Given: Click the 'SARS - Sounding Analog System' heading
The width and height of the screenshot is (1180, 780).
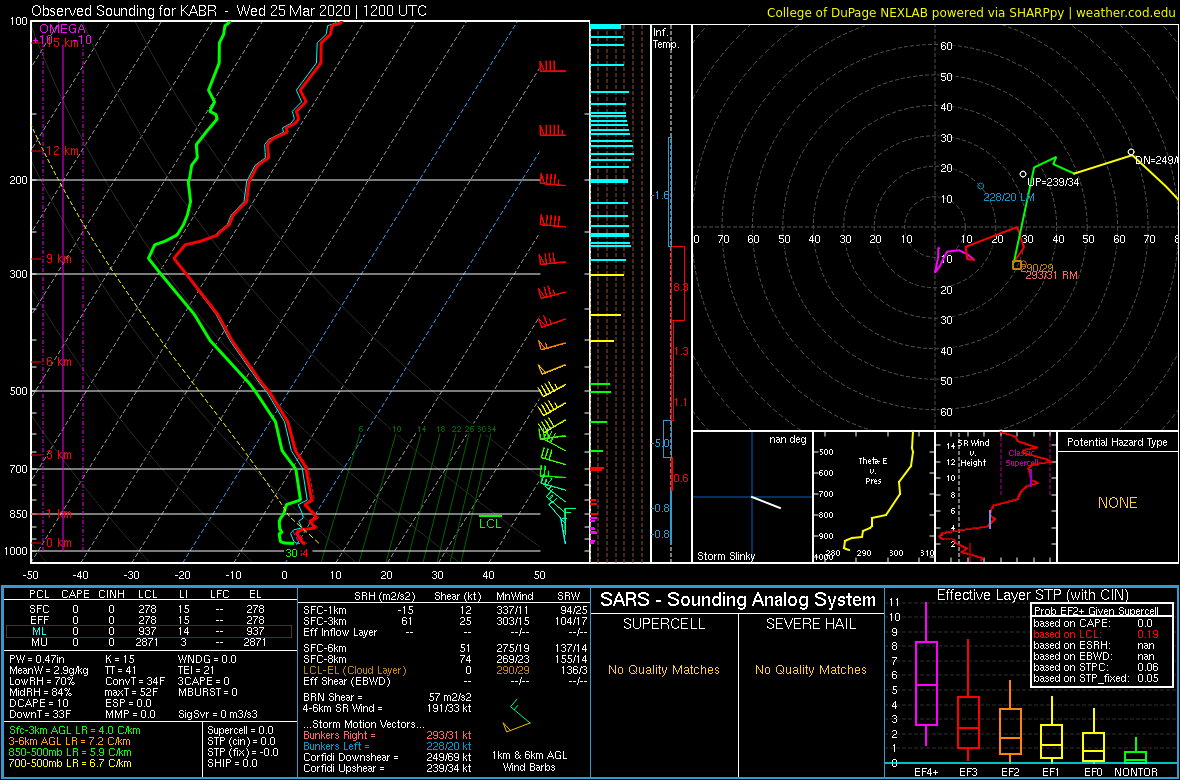Looking at the screenshot, I should click(x=738, y=600).
